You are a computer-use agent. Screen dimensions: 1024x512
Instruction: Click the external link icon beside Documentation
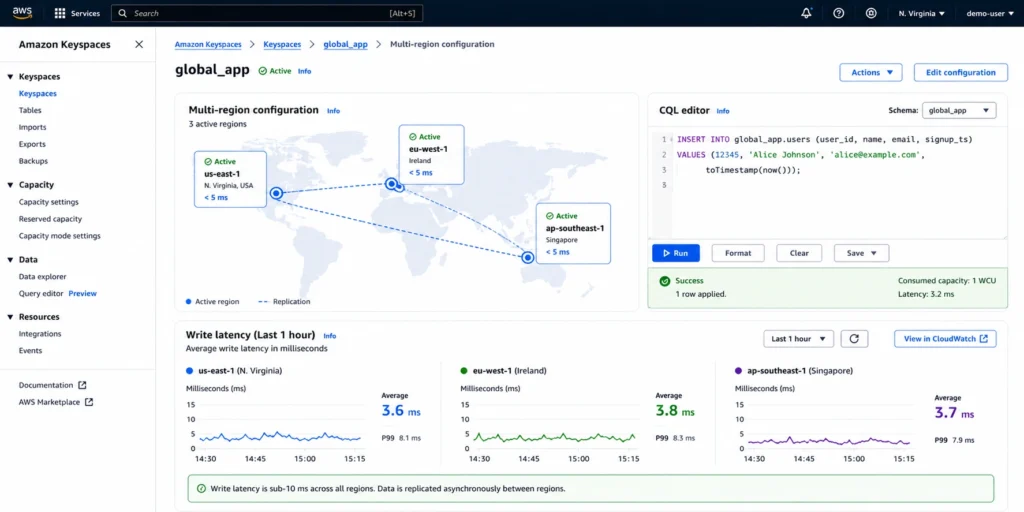click(x=82, y=385)
